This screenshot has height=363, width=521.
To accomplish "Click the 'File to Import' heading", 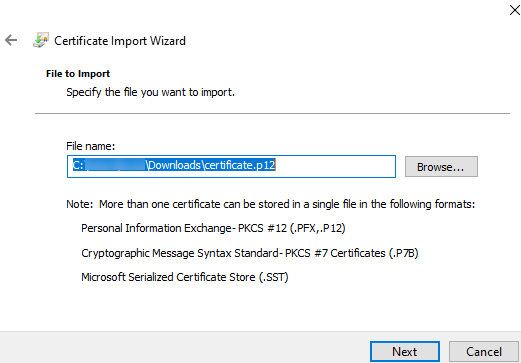I will 78,73.
